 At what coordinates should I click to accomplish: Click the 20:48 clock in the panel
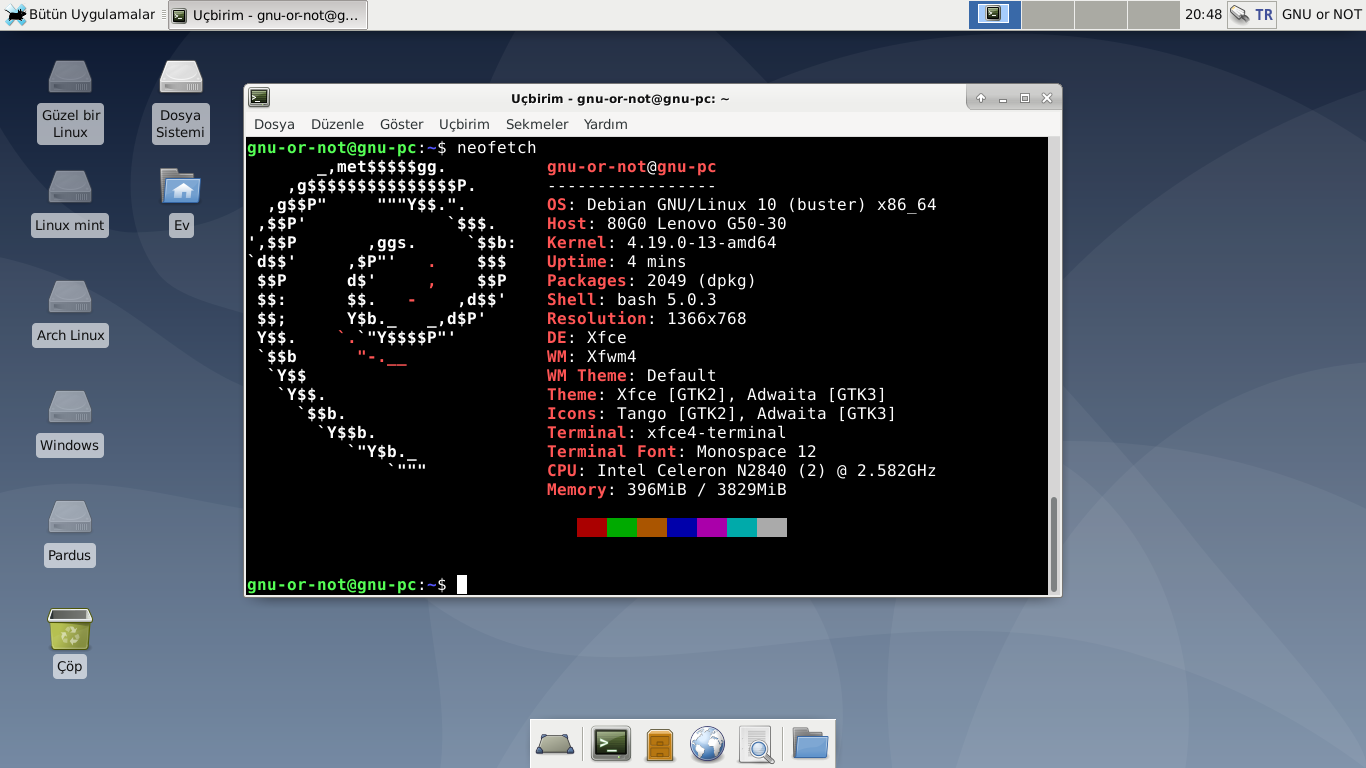tap(1204, 14)
